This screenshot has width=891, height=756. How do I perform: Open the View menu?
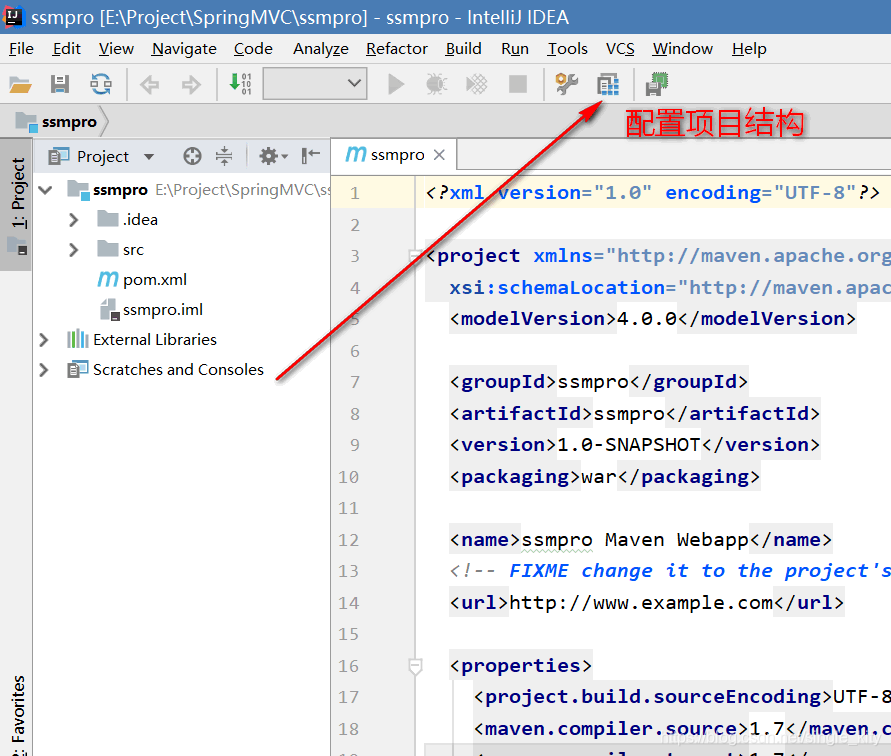[116, 49]
